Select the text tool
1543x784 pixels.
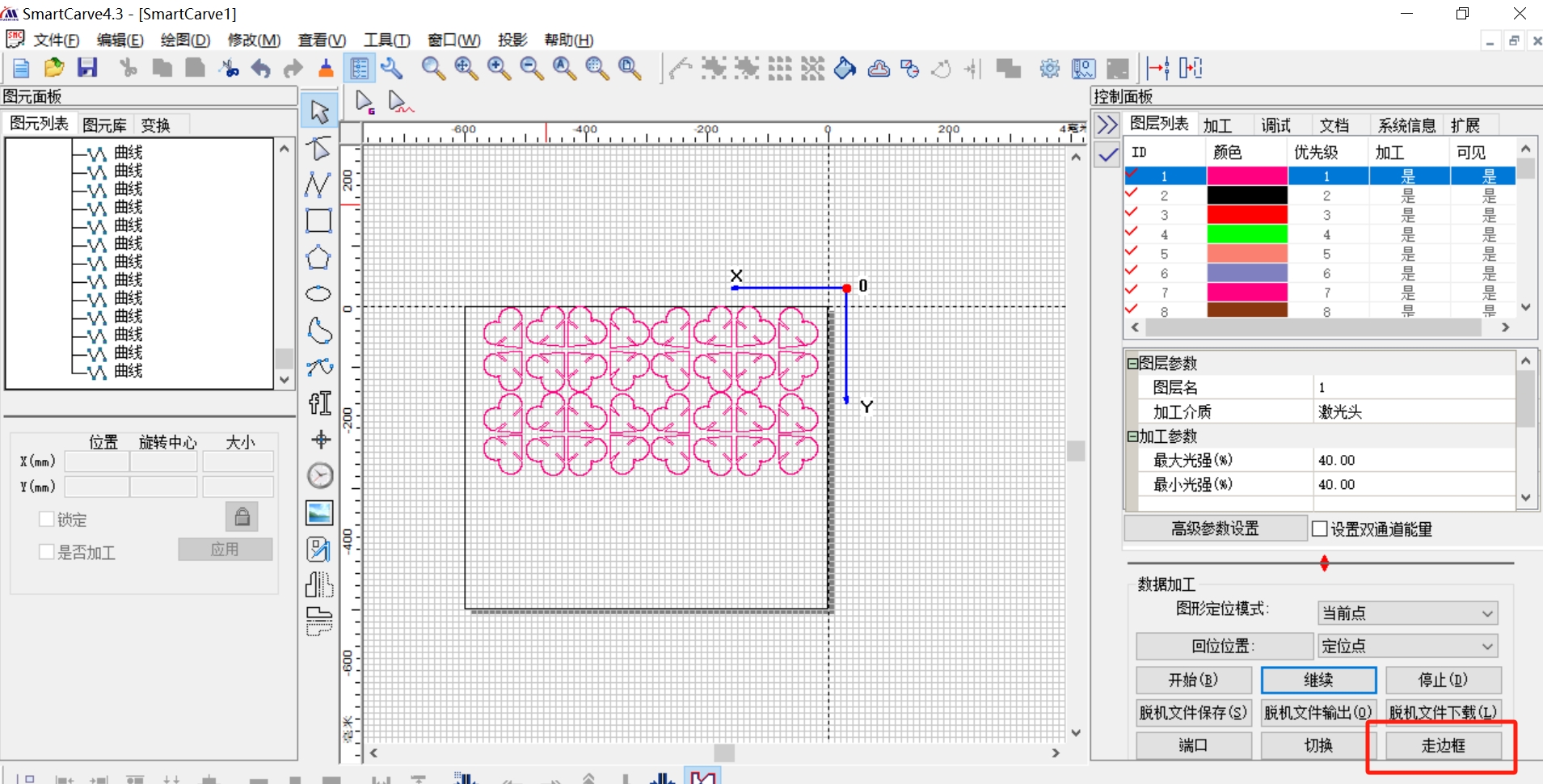coord(320,403)
